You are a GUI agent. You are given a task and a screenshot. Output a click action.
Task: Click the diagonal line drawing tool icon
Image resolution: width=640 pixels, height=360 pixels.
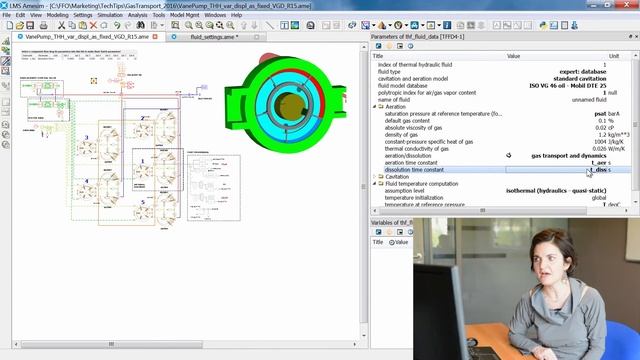click(x=270, y=25)
